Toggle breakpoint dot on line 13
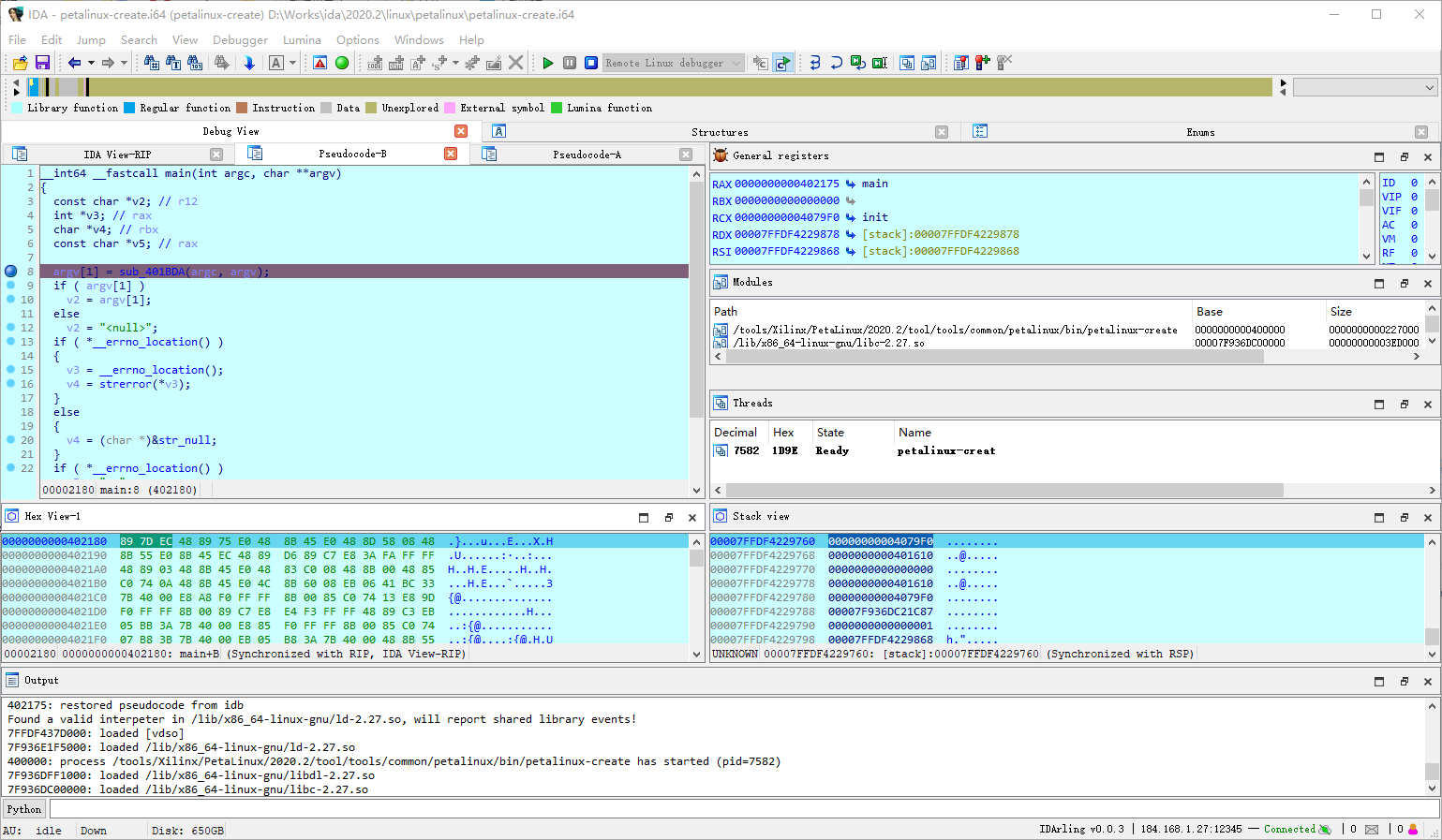 point(11,342)
